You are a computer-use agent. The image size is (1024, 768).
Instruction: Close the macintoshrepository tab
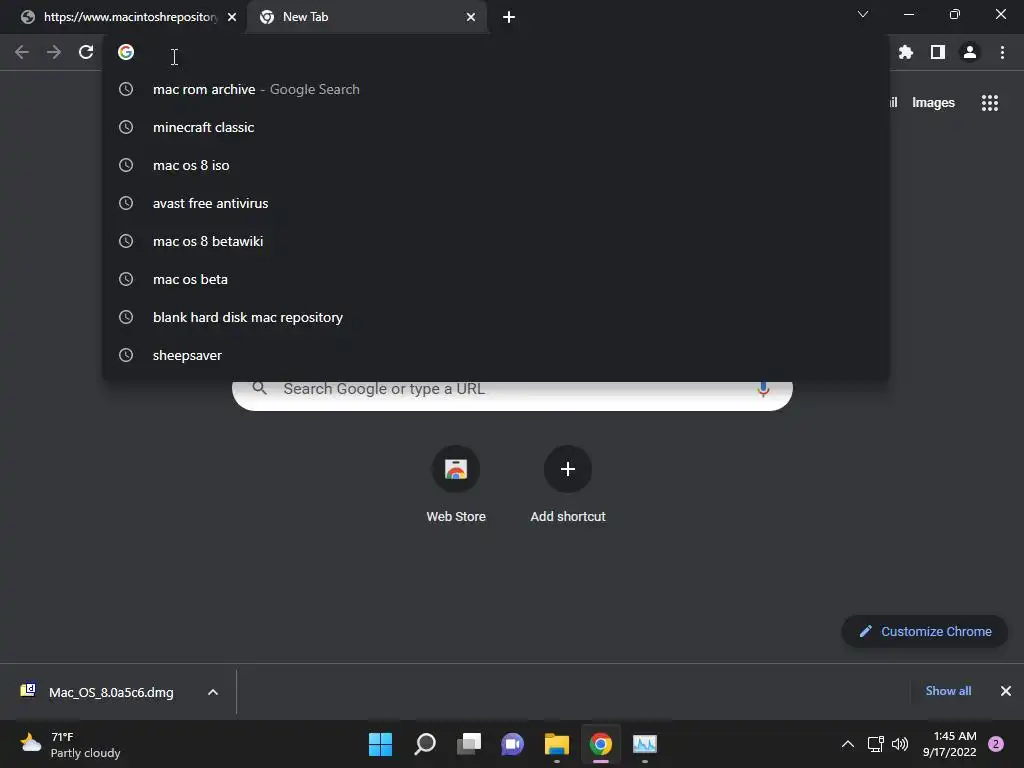[x=232, y=17]
